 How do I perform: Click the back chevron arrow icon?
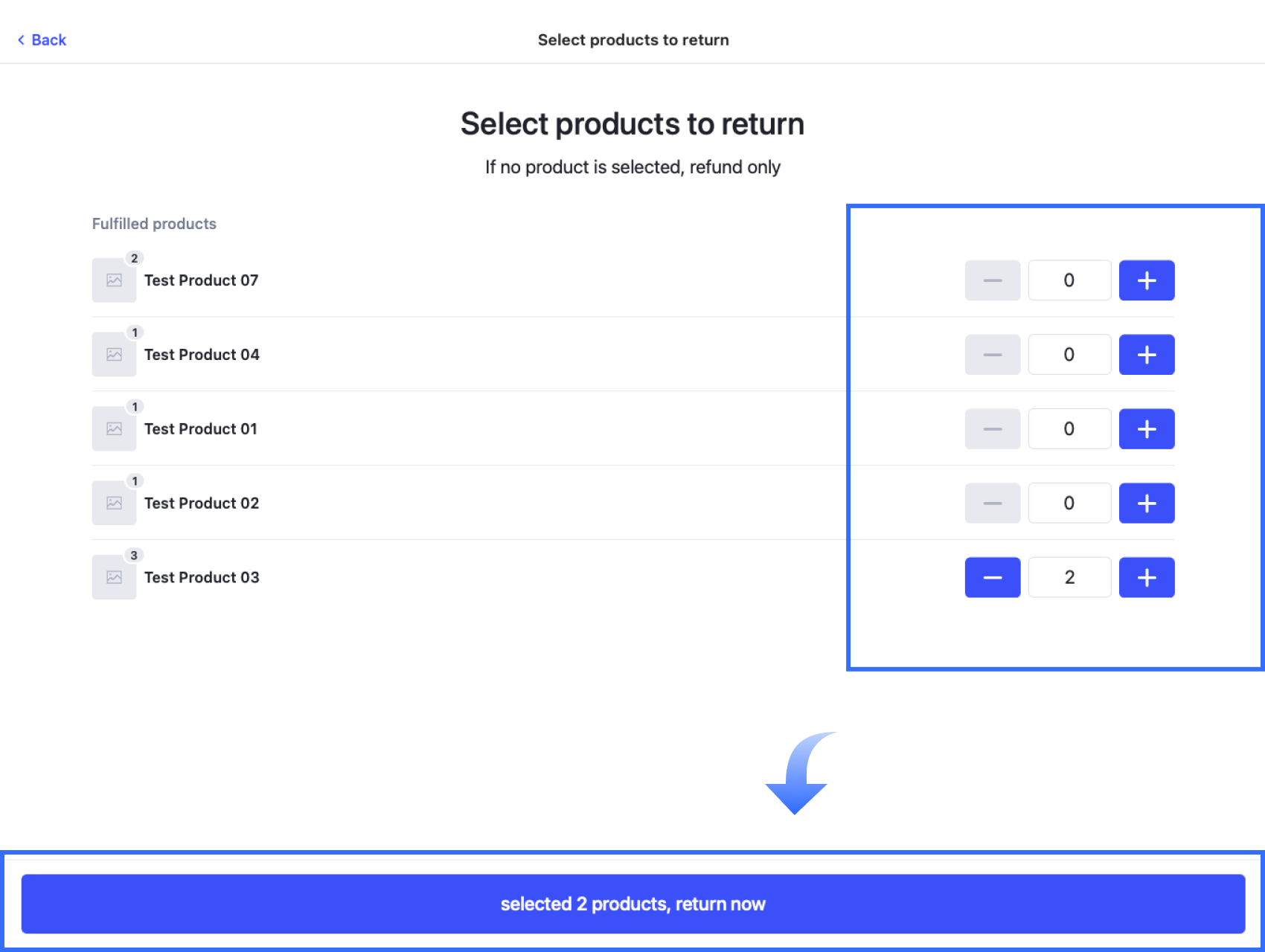click(22, 39)
